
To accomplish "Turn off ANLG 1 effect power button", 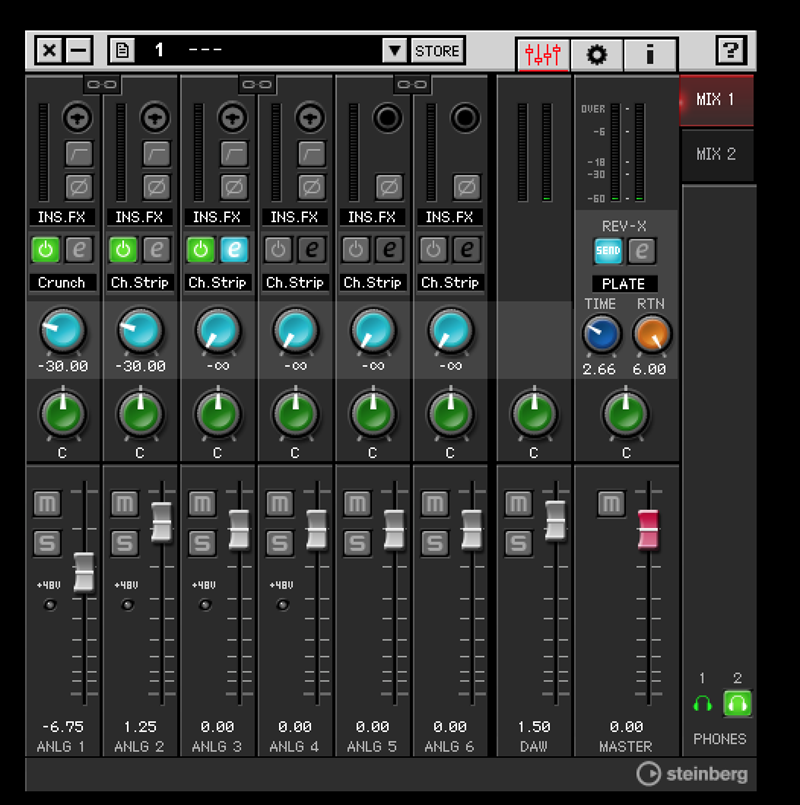I will (46, 250).
